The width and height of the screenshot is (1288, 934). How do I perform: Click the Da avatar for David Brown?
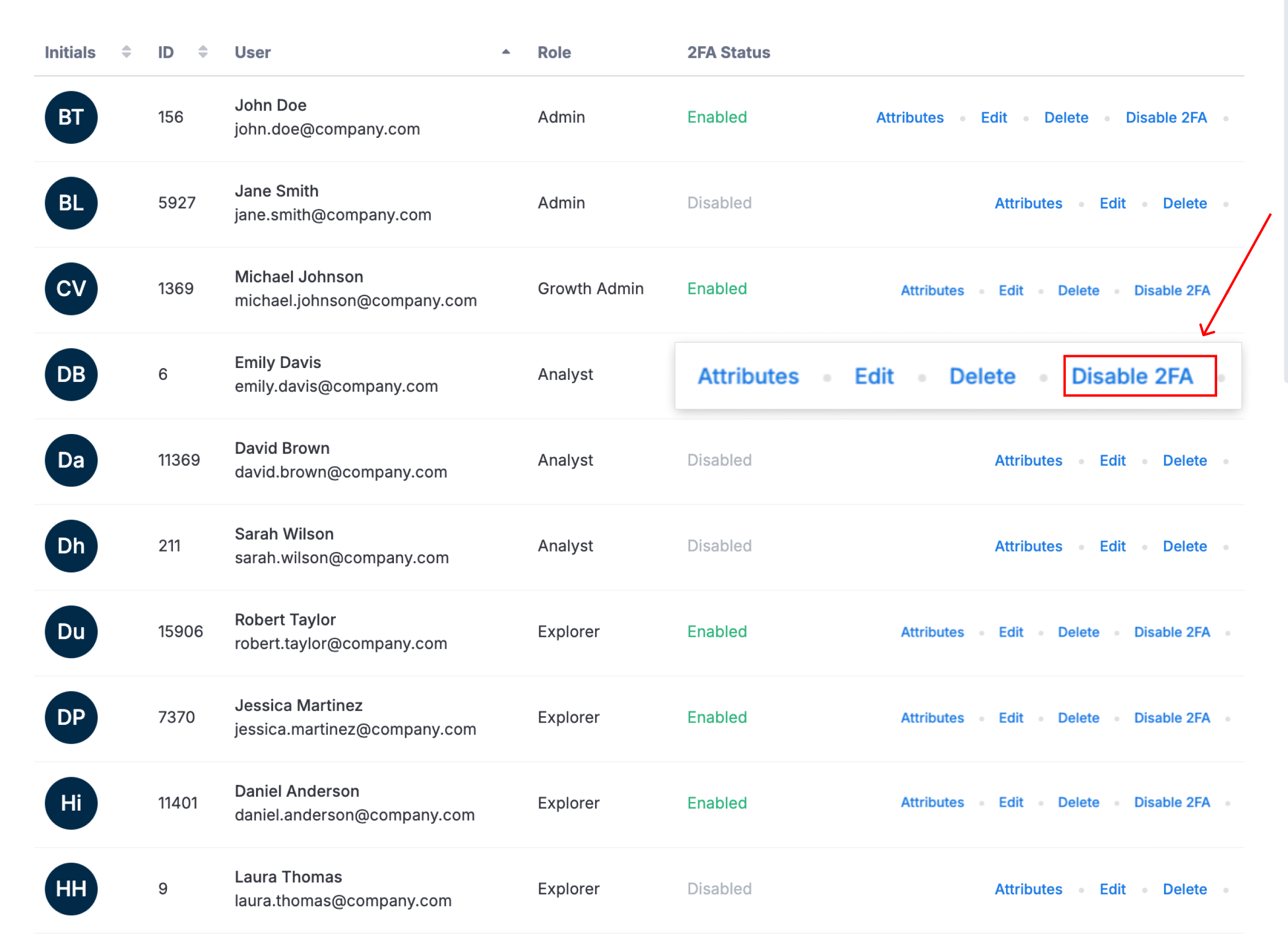coord(71,460)
